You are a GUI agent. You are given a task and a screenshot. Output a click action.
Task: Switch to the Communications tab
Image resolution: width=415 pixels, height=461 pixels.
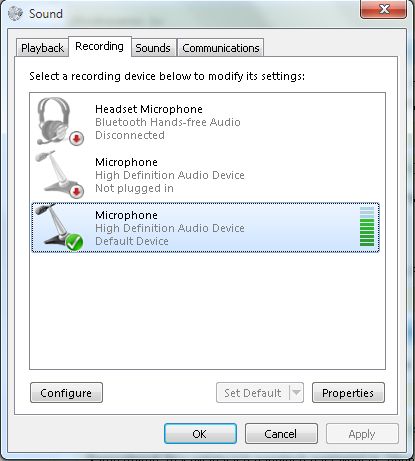click(x=221, y=48)
